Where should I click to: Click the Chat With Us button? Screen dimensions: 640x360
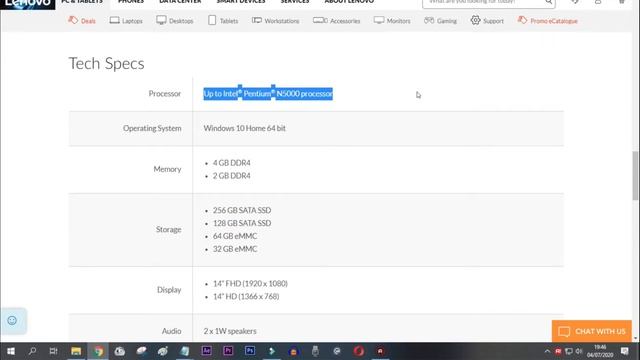[x=591, y=331]
